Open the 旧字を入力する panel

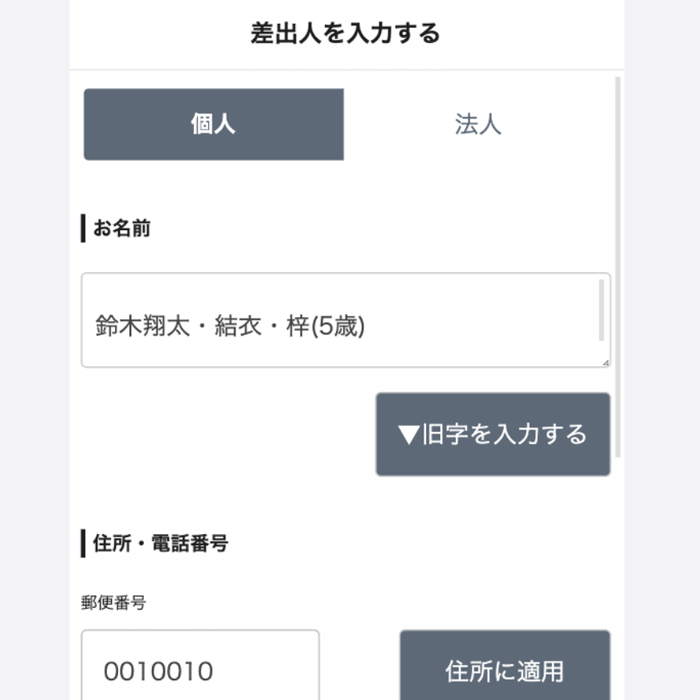click(x=493, y=434)
